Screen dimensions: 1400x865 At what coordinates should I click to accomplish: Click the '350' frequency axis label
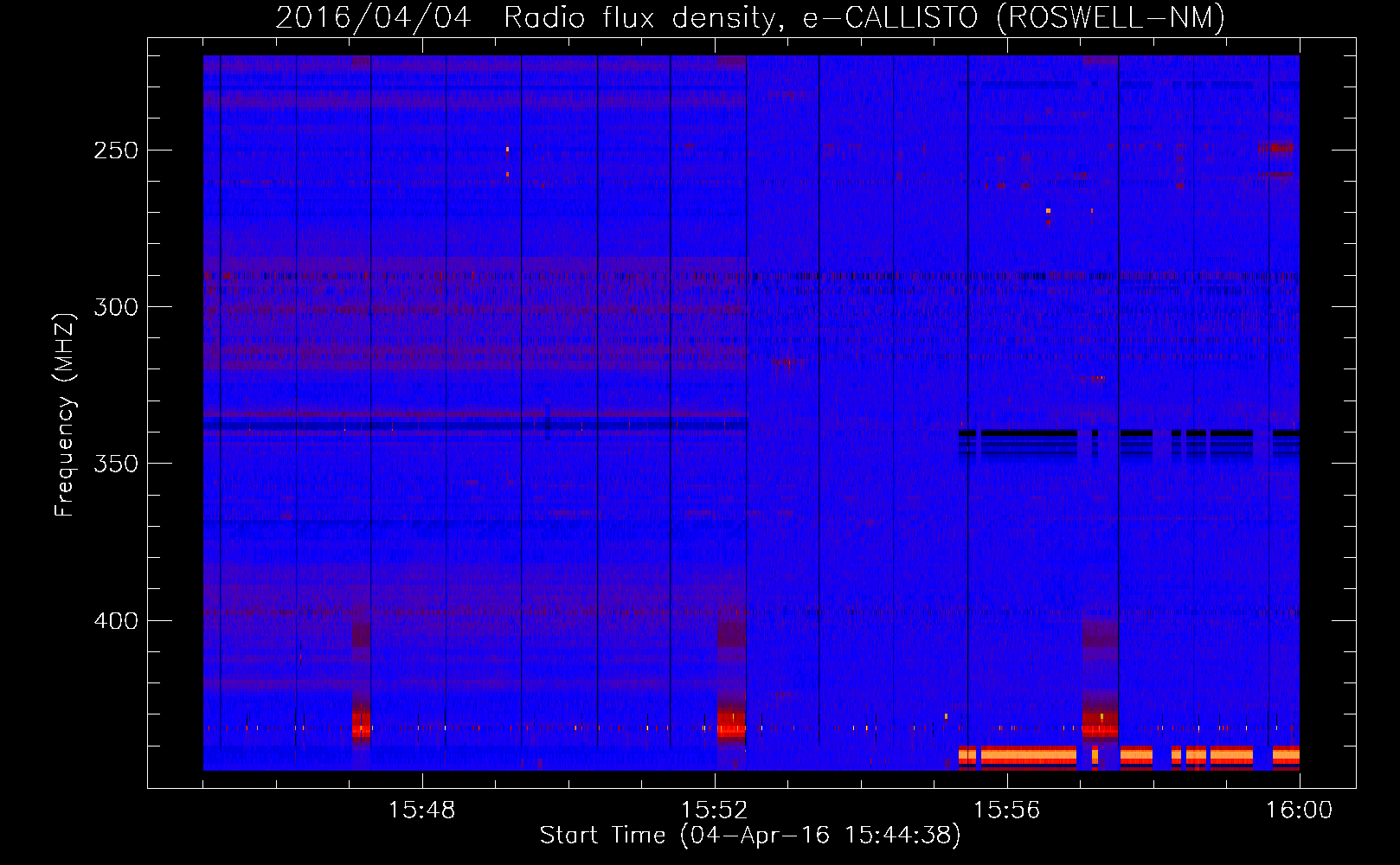point(116,464)
